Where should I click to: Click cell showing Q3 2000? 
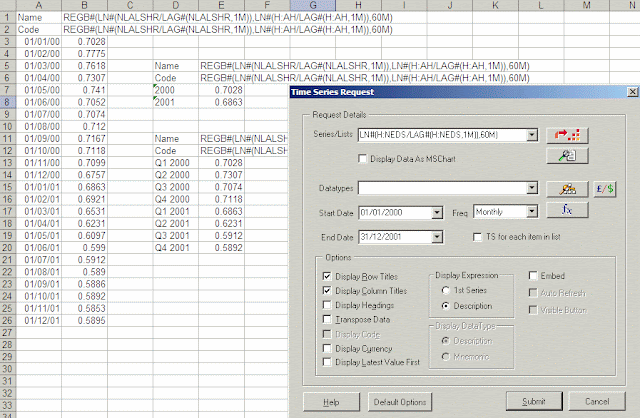pyautogui.click(x=176, y=187)
